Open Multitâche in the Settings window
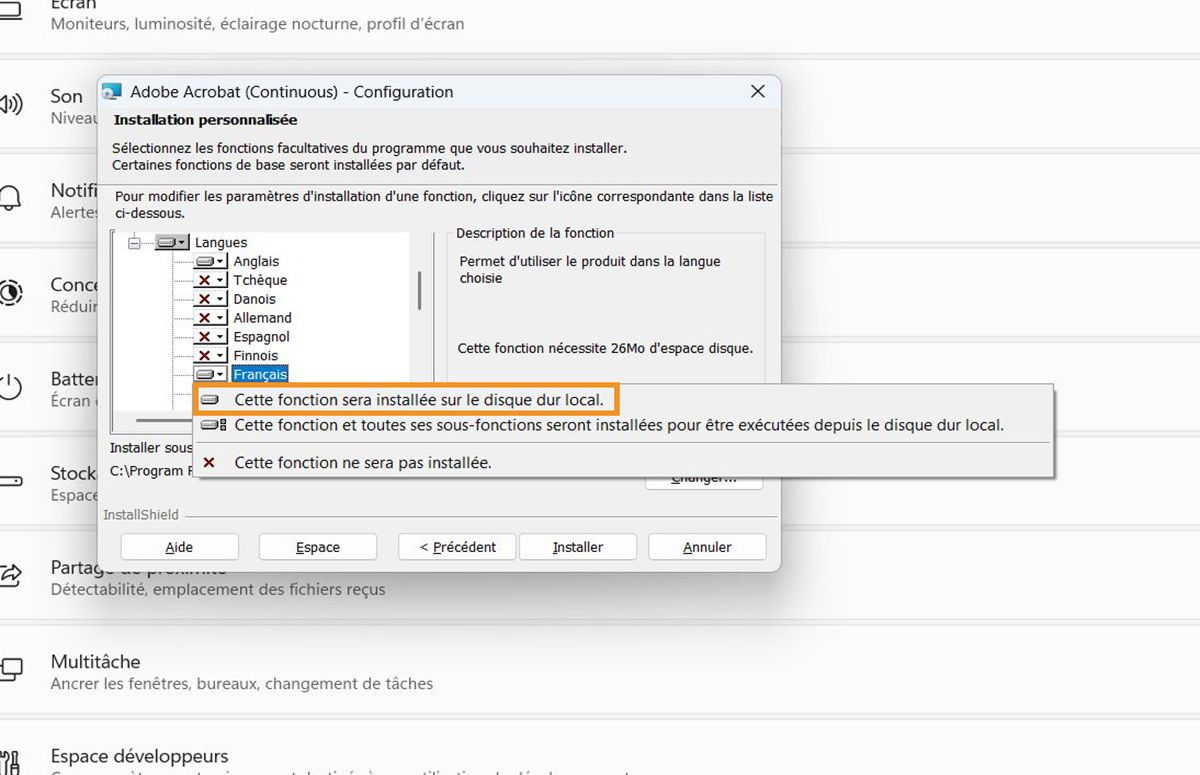The width and height of the screenshot is (1200, 775). coord(600,672)
